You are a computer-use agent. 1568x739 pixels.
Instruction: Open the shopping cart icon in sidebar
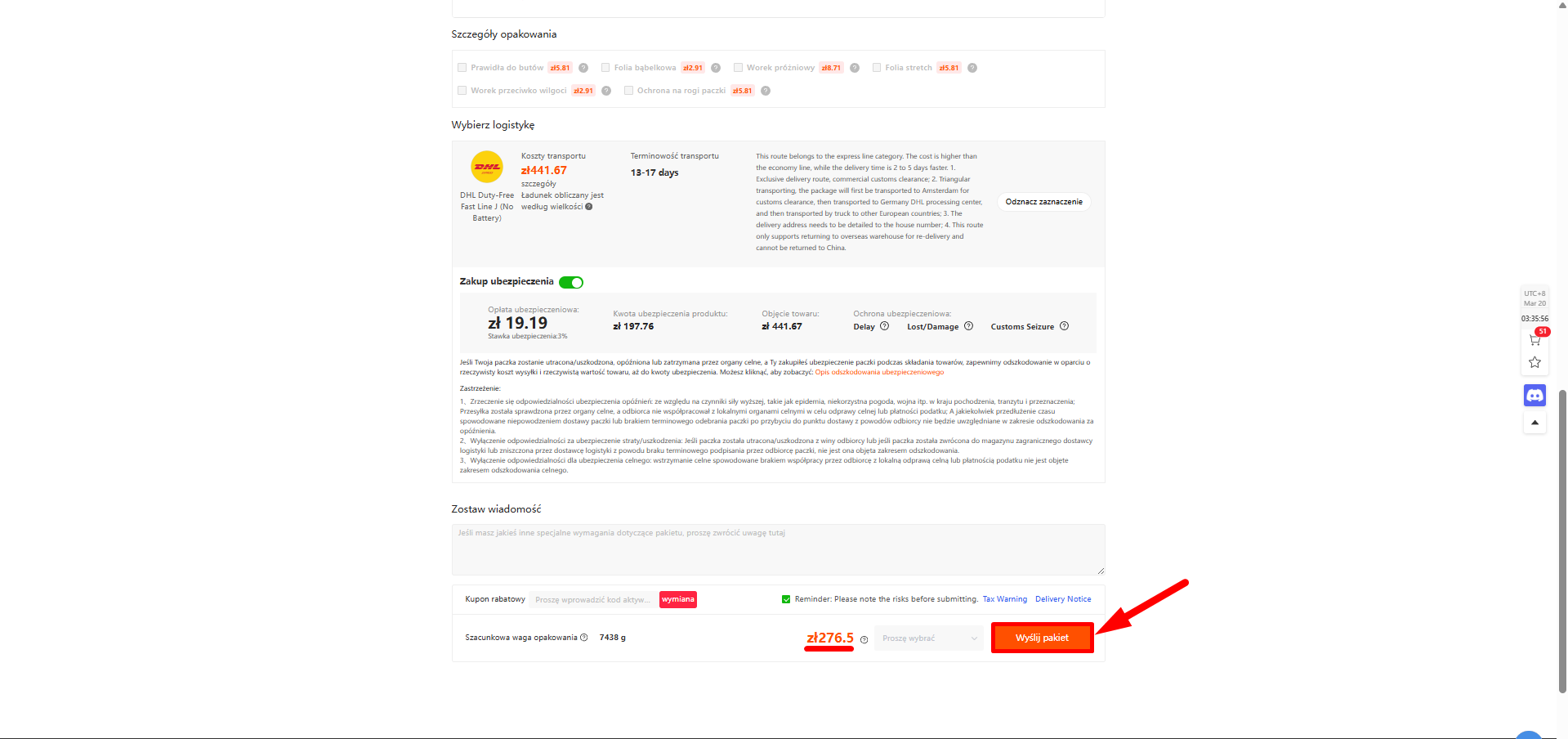click(x=1534, y=339)
